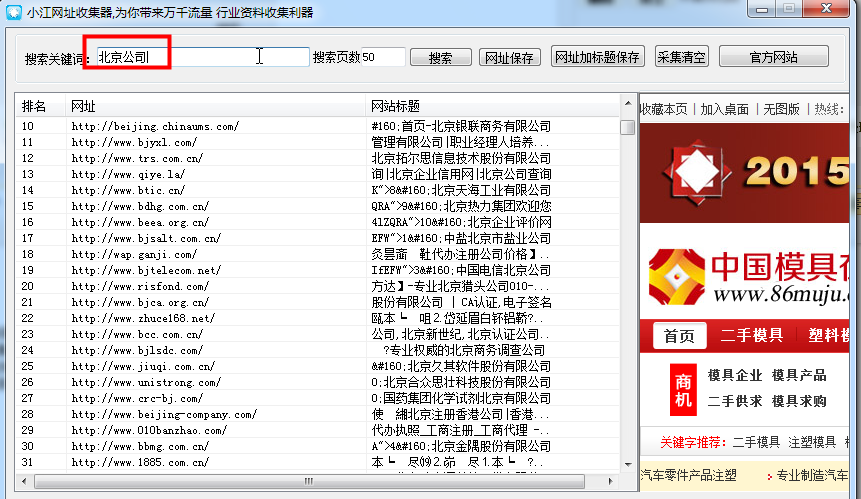The image size is (861, 499).
Task: Click the 网址加标题保存 button
Action: (597, 57)
